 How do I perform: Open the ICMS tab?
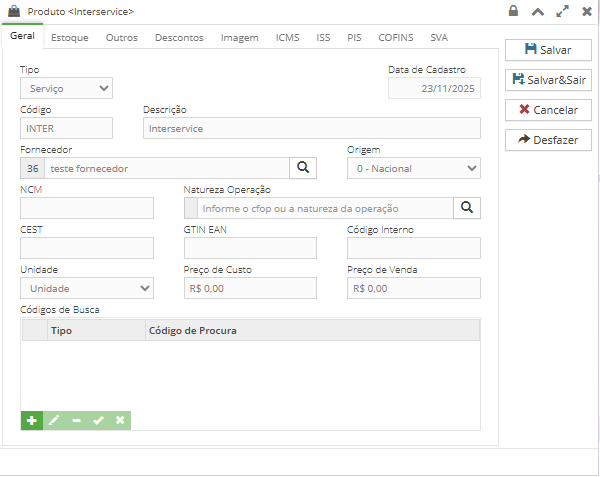287,37
